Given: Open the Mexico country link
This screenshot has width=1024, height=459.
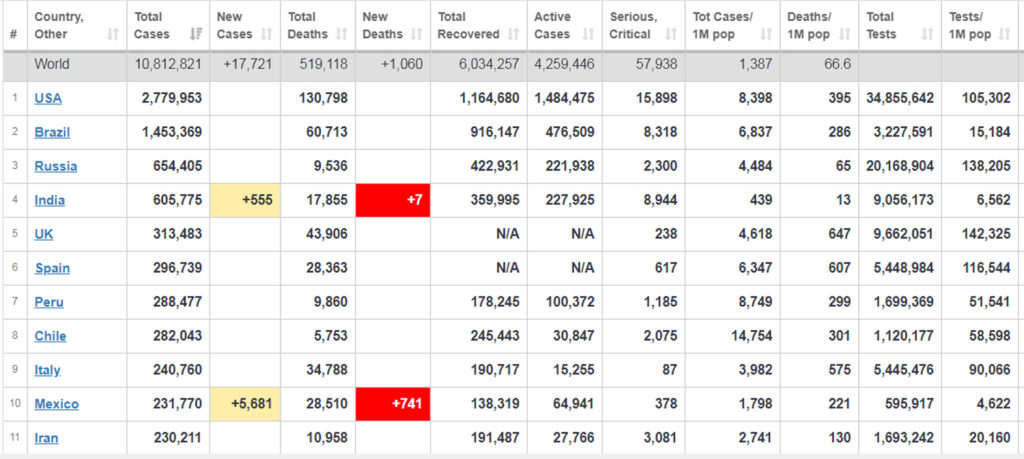Looking at the screenshot, I should tap(57, 404).
